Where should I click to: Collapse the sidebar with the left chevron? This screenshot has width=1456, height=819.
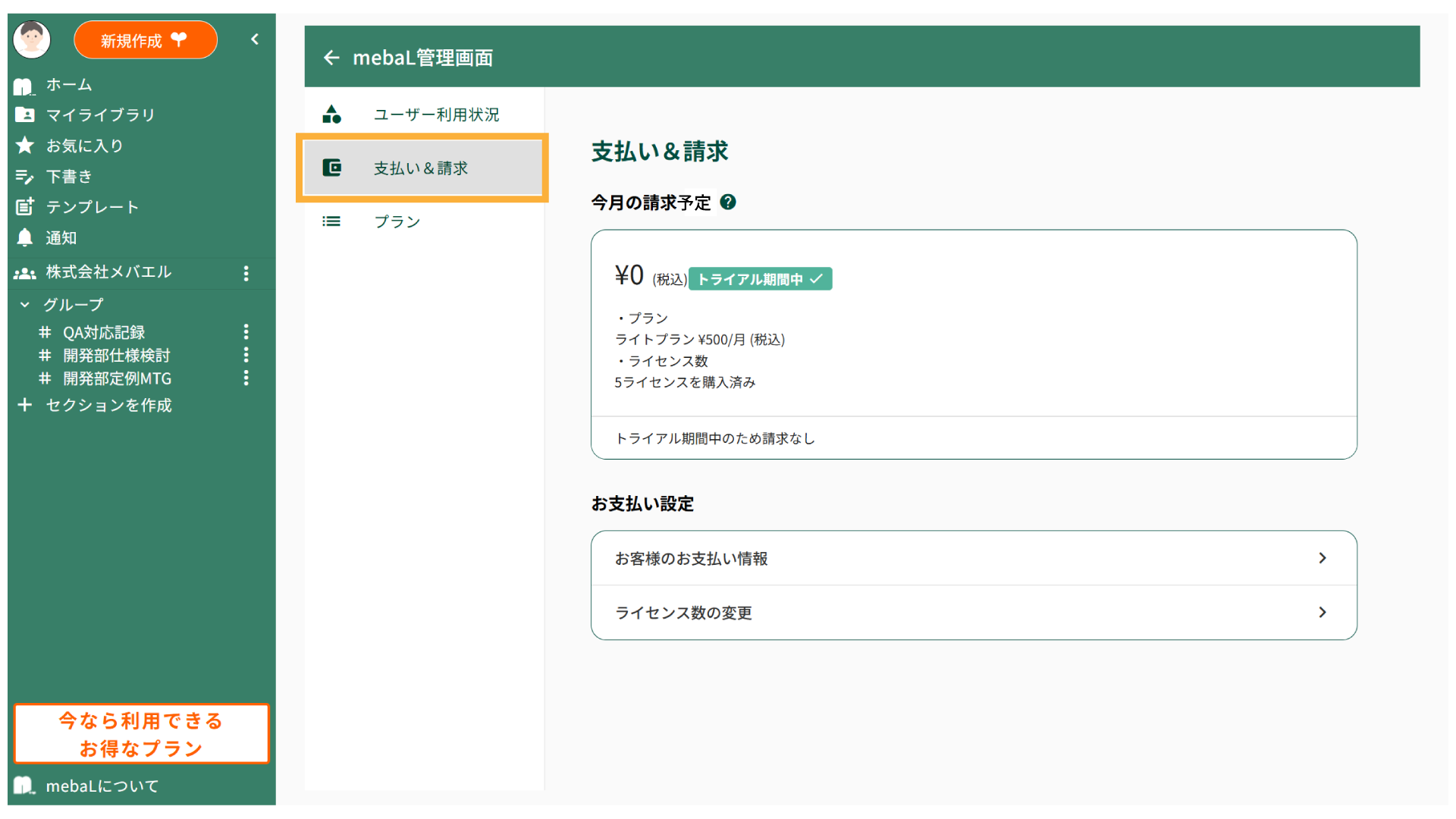(x=255, y=39)
